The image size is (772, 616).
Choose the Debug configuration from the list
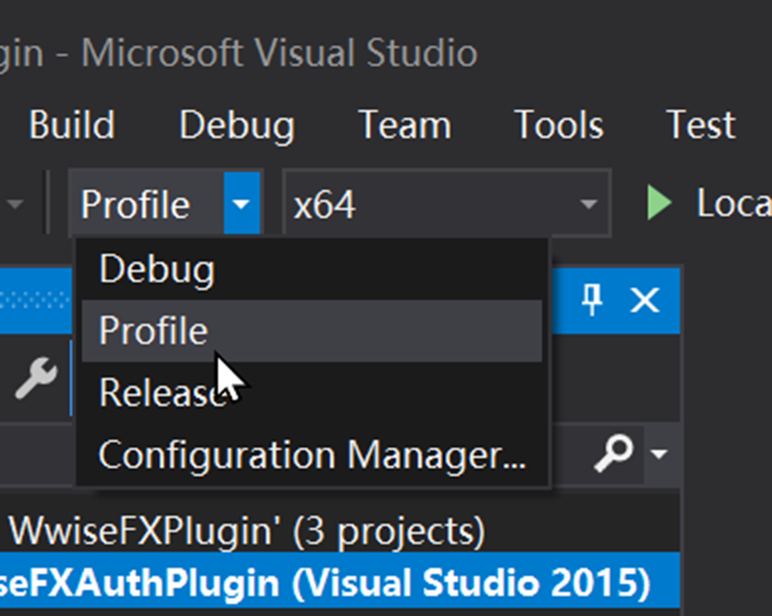click(x=156, y=269)
